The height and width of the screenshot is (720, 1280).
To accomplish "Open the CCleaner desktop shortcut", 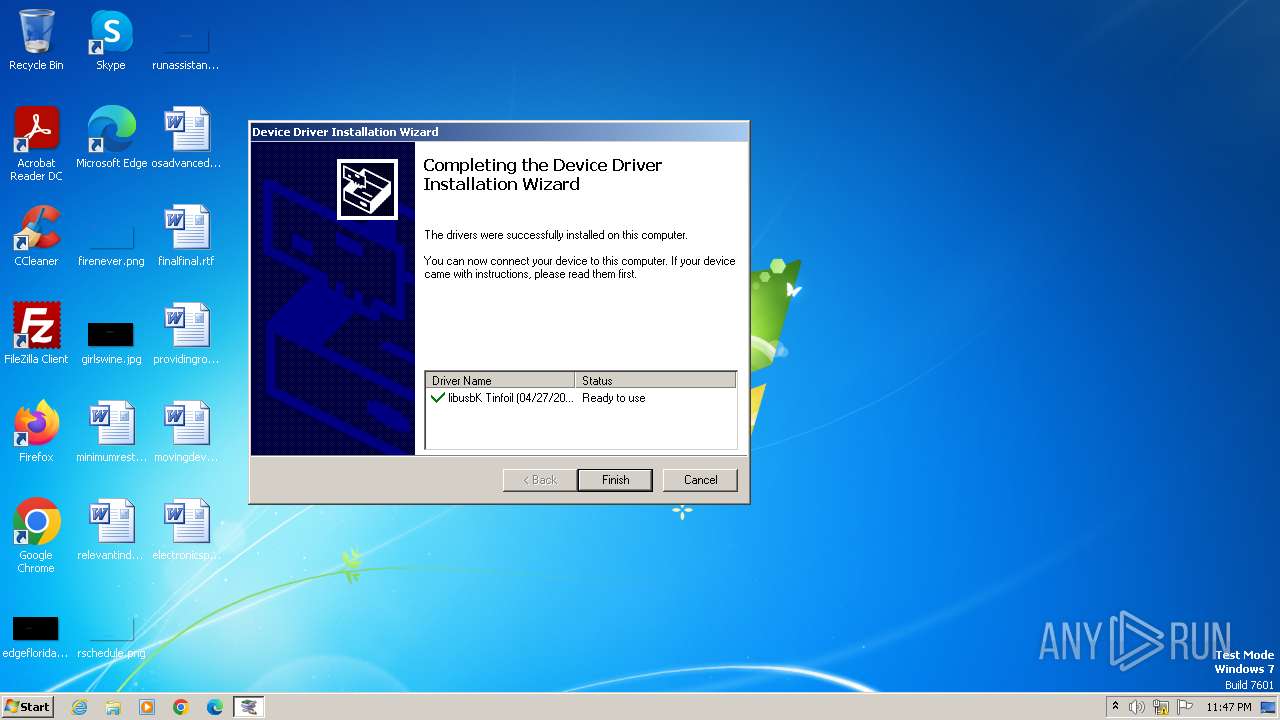I will (36, 235).
